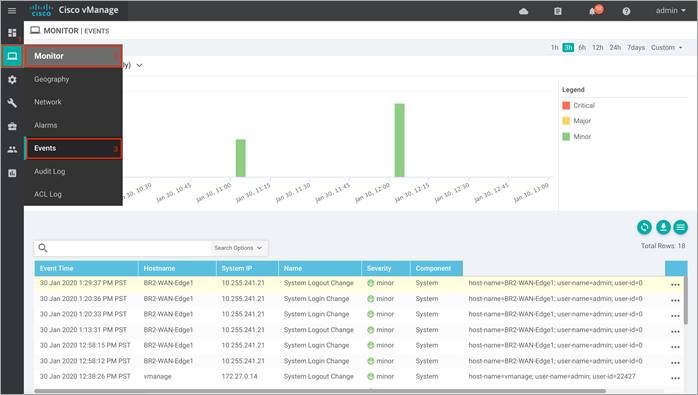Open the help question mark icon
Image resolution: width=698 pixels, height=395 pixels.
tap(626, 11)
